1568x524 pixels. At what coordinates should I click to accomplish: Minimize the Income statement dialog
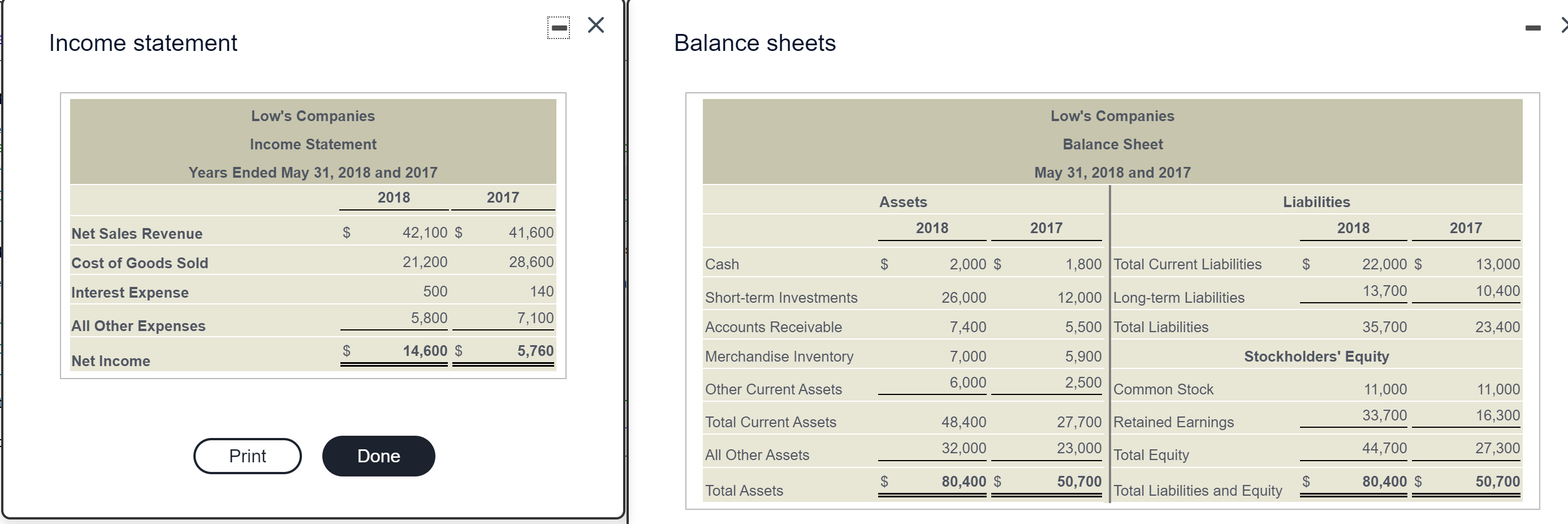(558, 27)
